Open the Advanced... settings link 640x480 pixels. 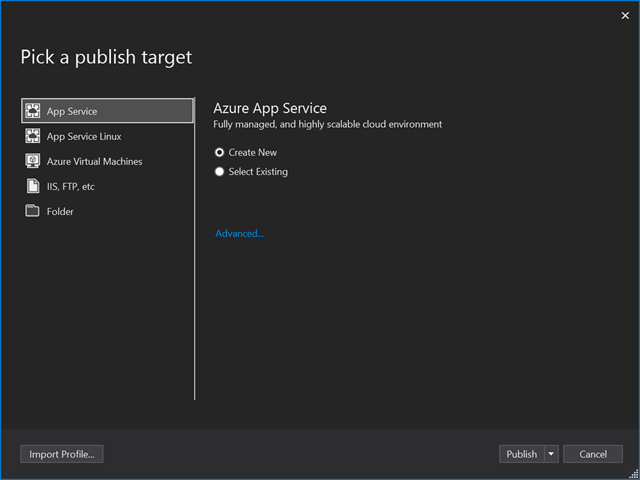(x=240, y=233)
